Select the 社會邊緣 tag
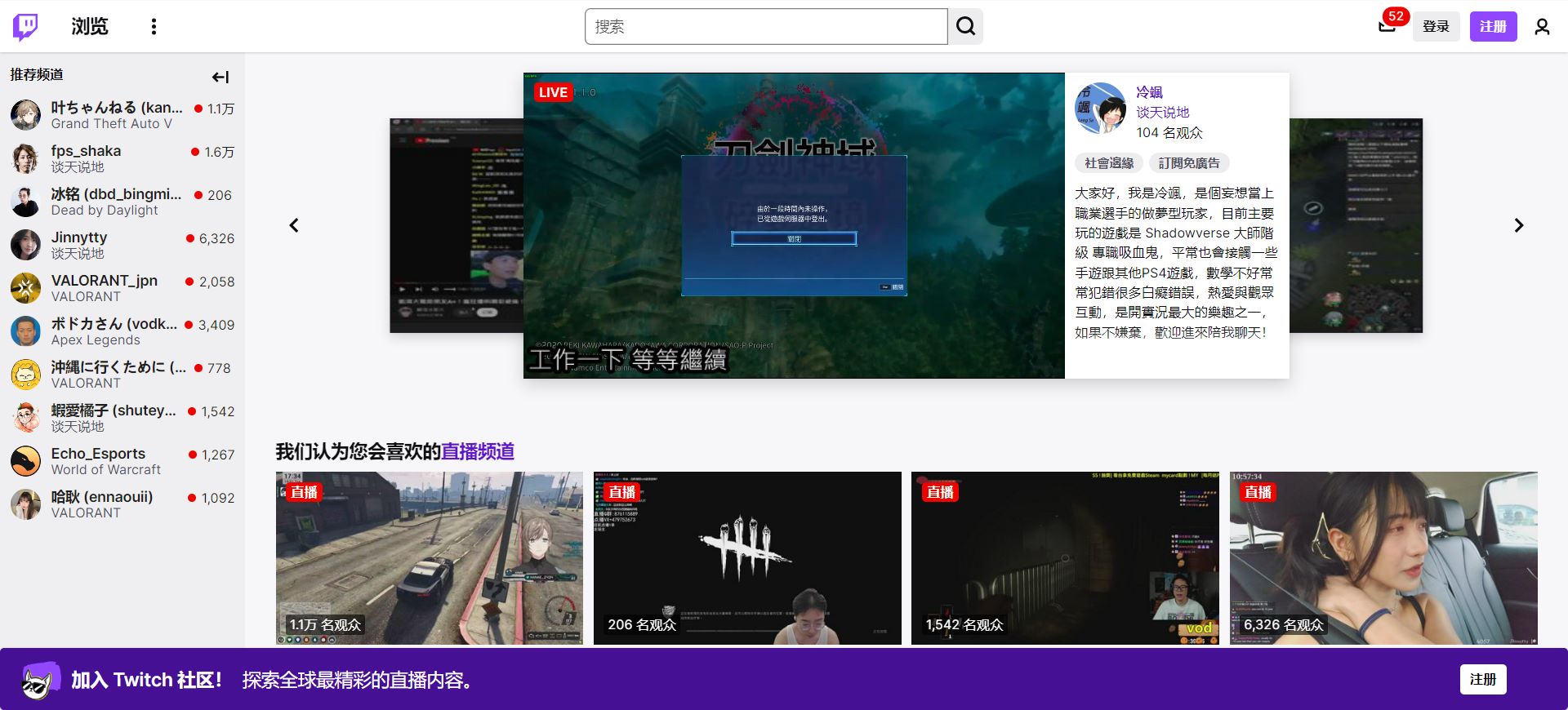This screenshot has width=1568, height=710. coord(1109,163)
